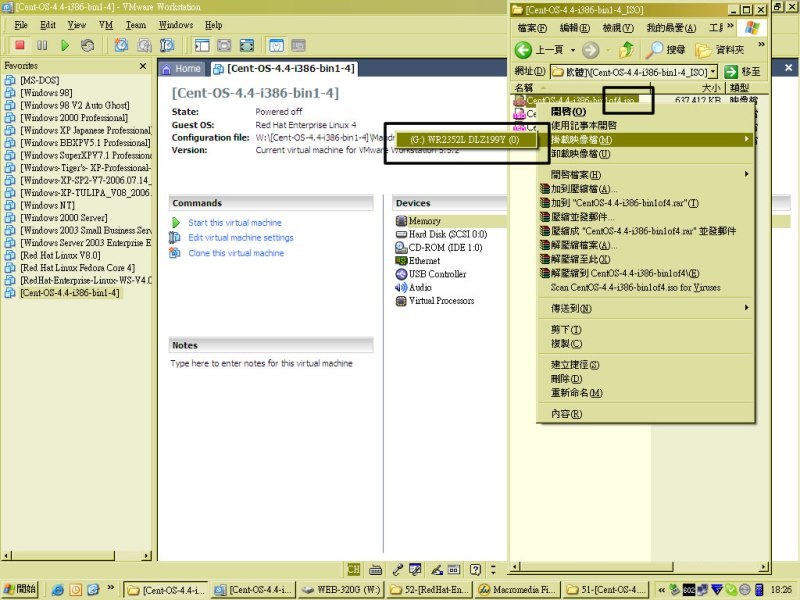This screenshot has width=800, height=600.
Task: Open the VM menu
Action: pos(106,25)
